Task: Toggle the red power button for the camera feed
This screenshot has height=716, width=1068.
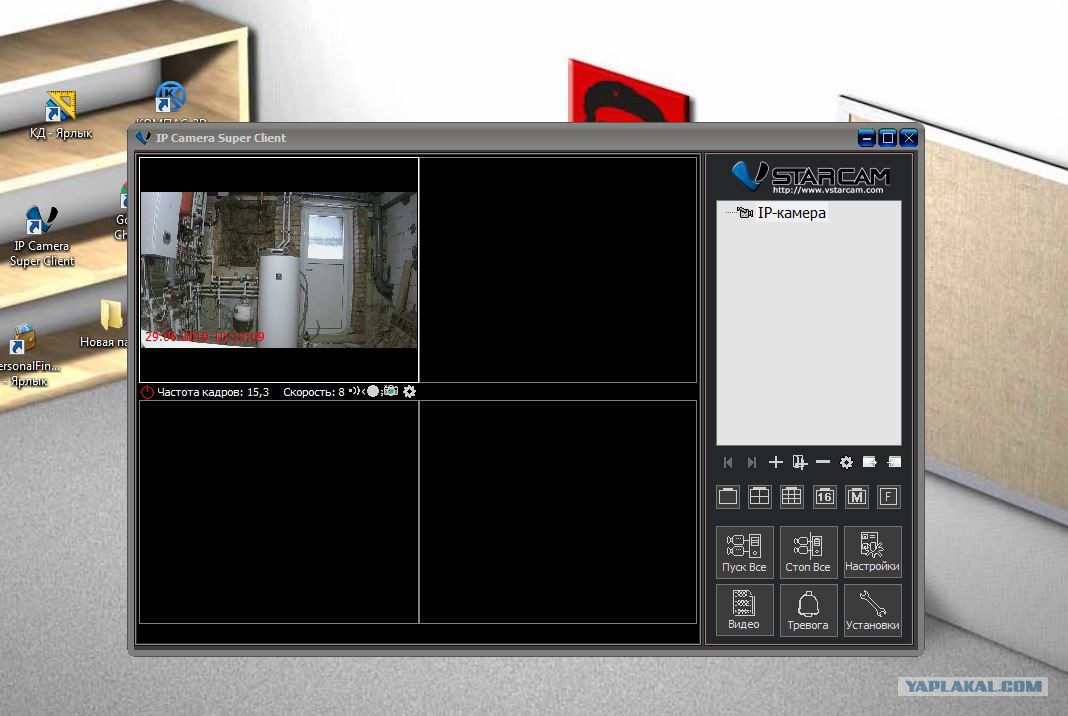Action: coord(147,392)
